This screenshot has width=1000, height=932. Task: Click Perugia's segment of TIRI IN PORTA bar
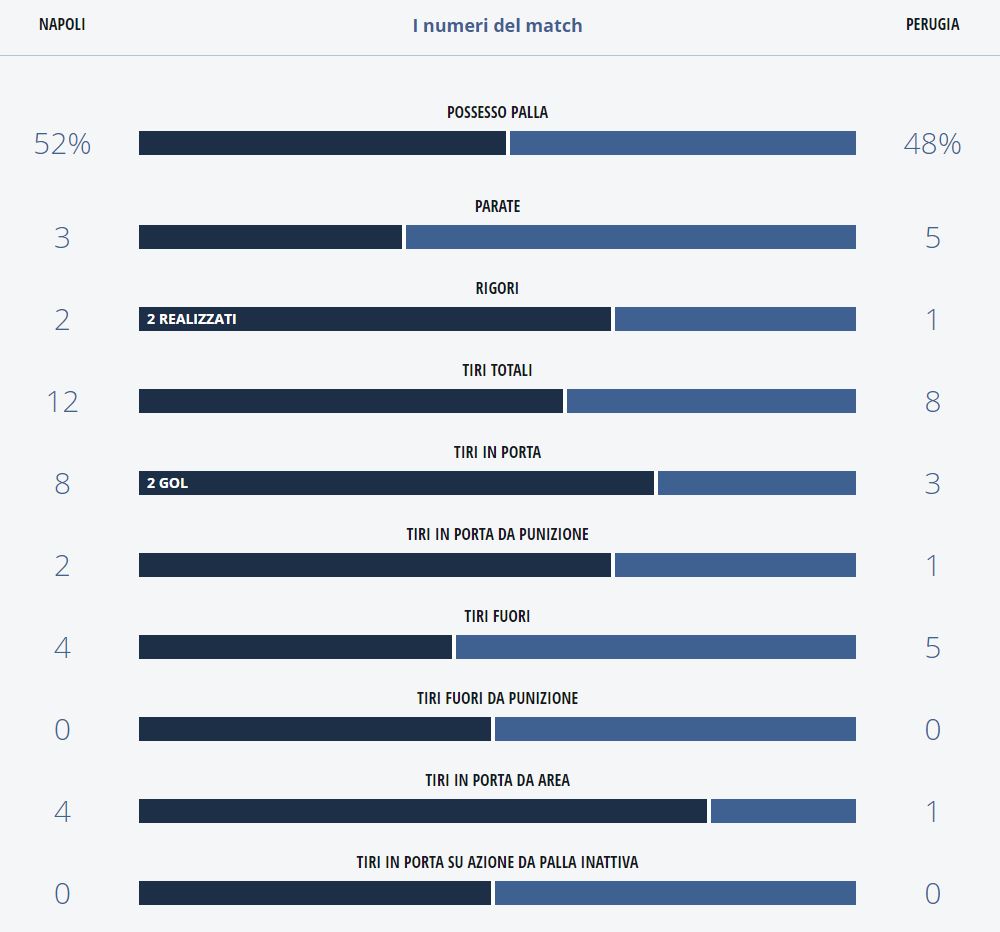pos(756,483)
